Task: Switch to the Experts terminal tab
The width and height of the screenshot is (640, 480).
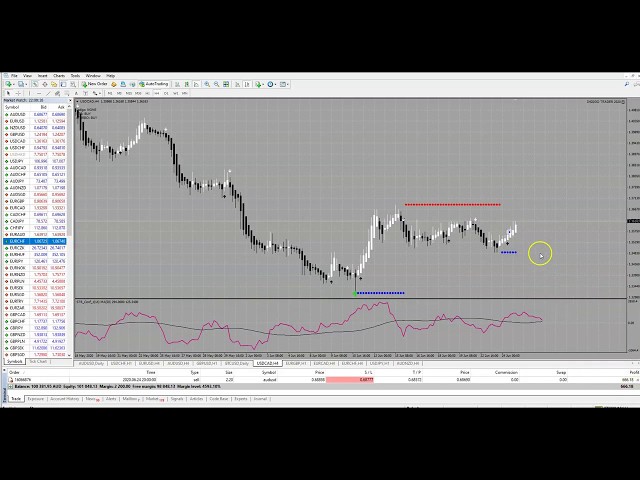Action: [x=241, y=398]
